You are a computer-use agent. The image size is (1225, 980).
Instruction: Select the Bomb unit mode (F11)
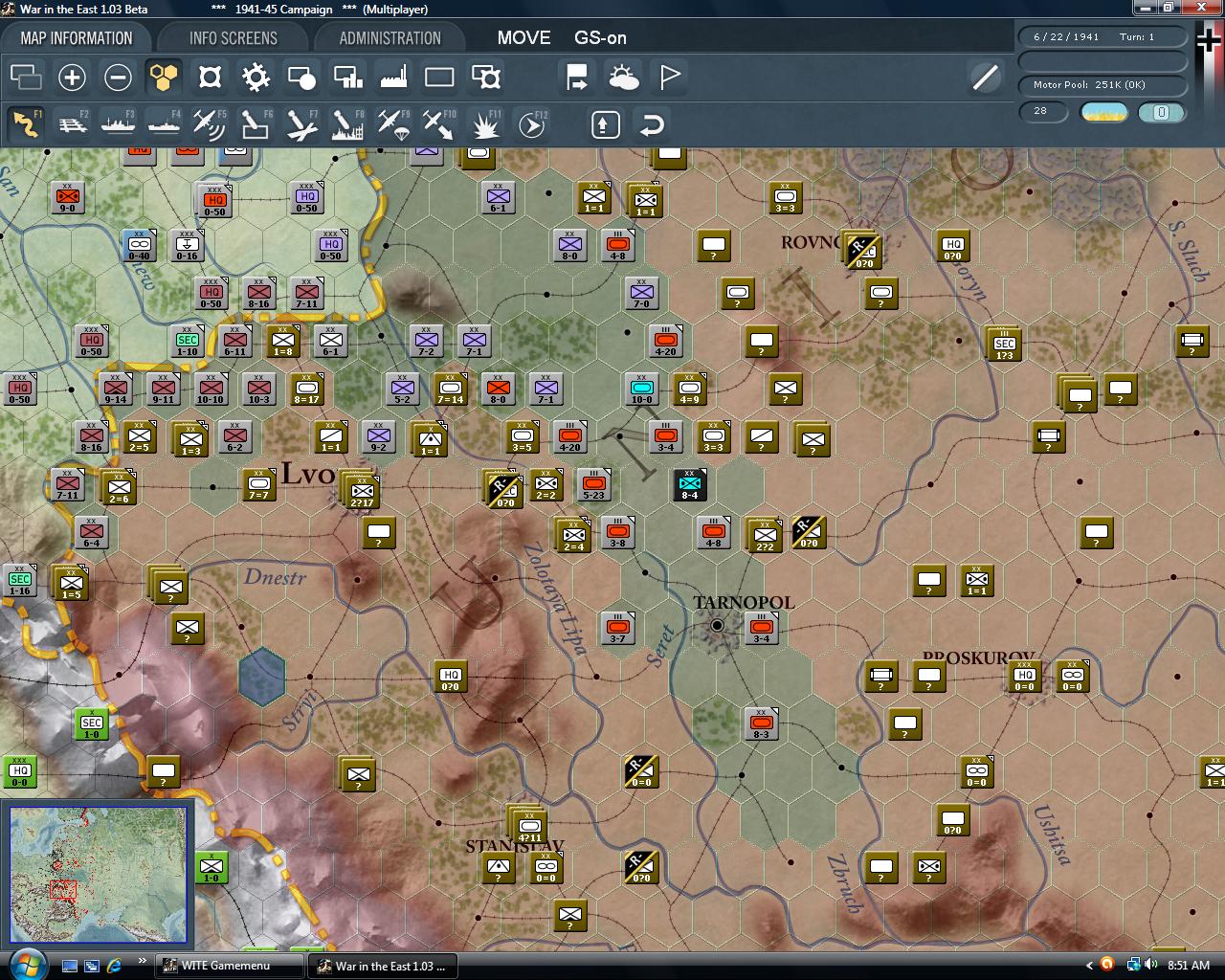(484, 123)
